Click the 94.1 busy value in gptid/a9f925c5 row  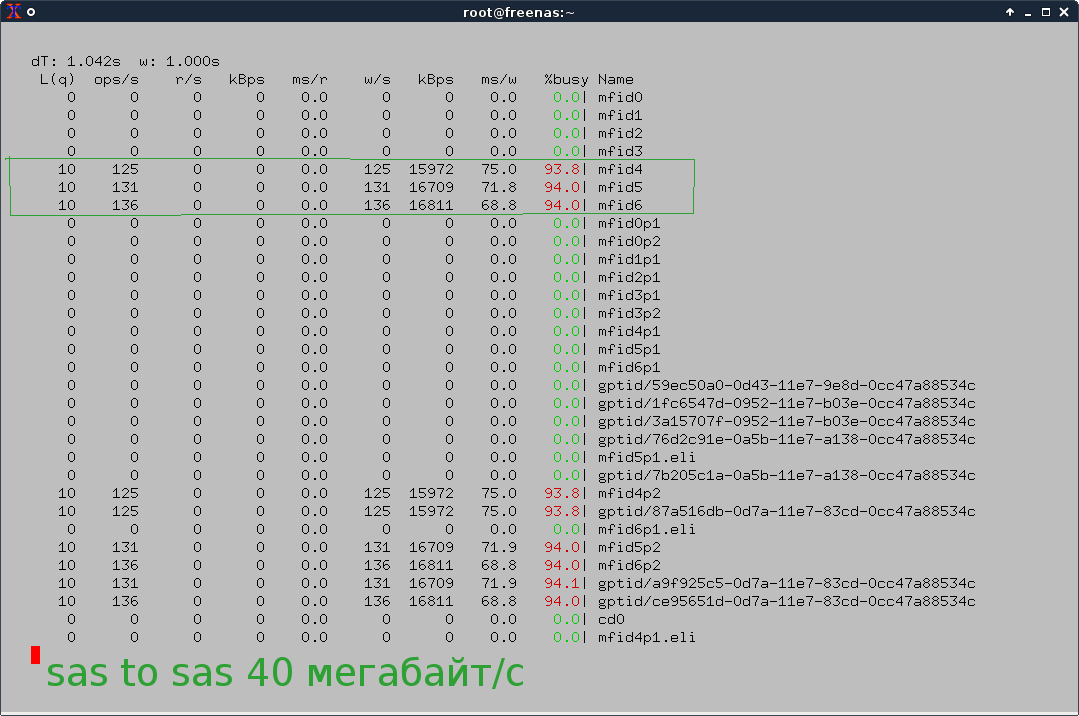[x=562, y=583]
